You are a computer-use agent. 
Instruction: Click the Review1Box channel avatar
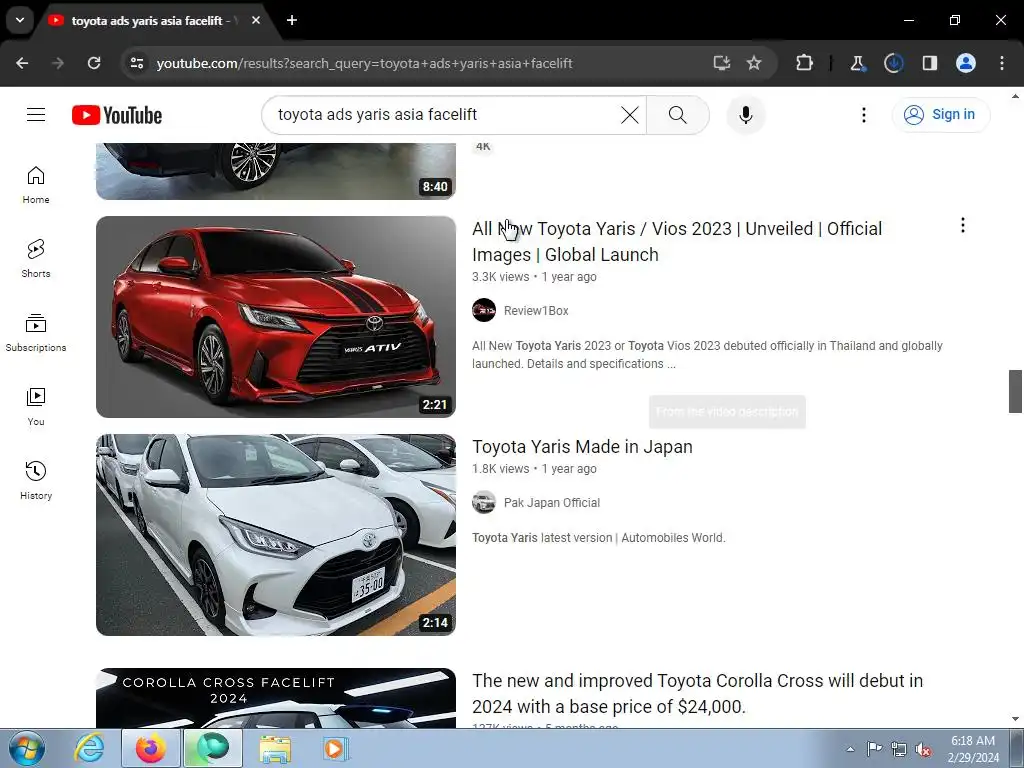(484, 310)
